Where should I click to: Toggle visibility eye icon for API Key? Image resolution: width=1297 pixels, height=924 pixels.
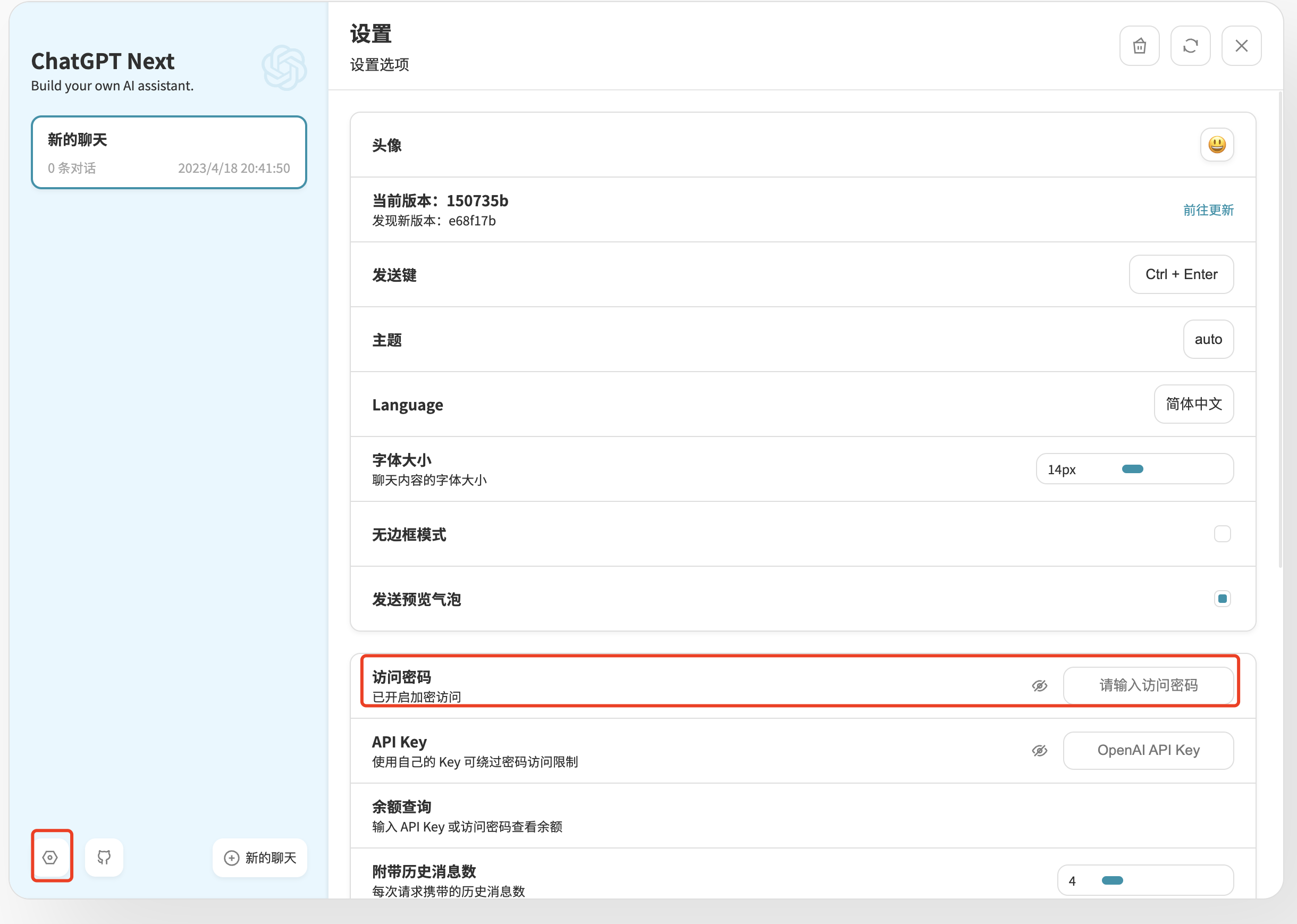(1040, 751)
